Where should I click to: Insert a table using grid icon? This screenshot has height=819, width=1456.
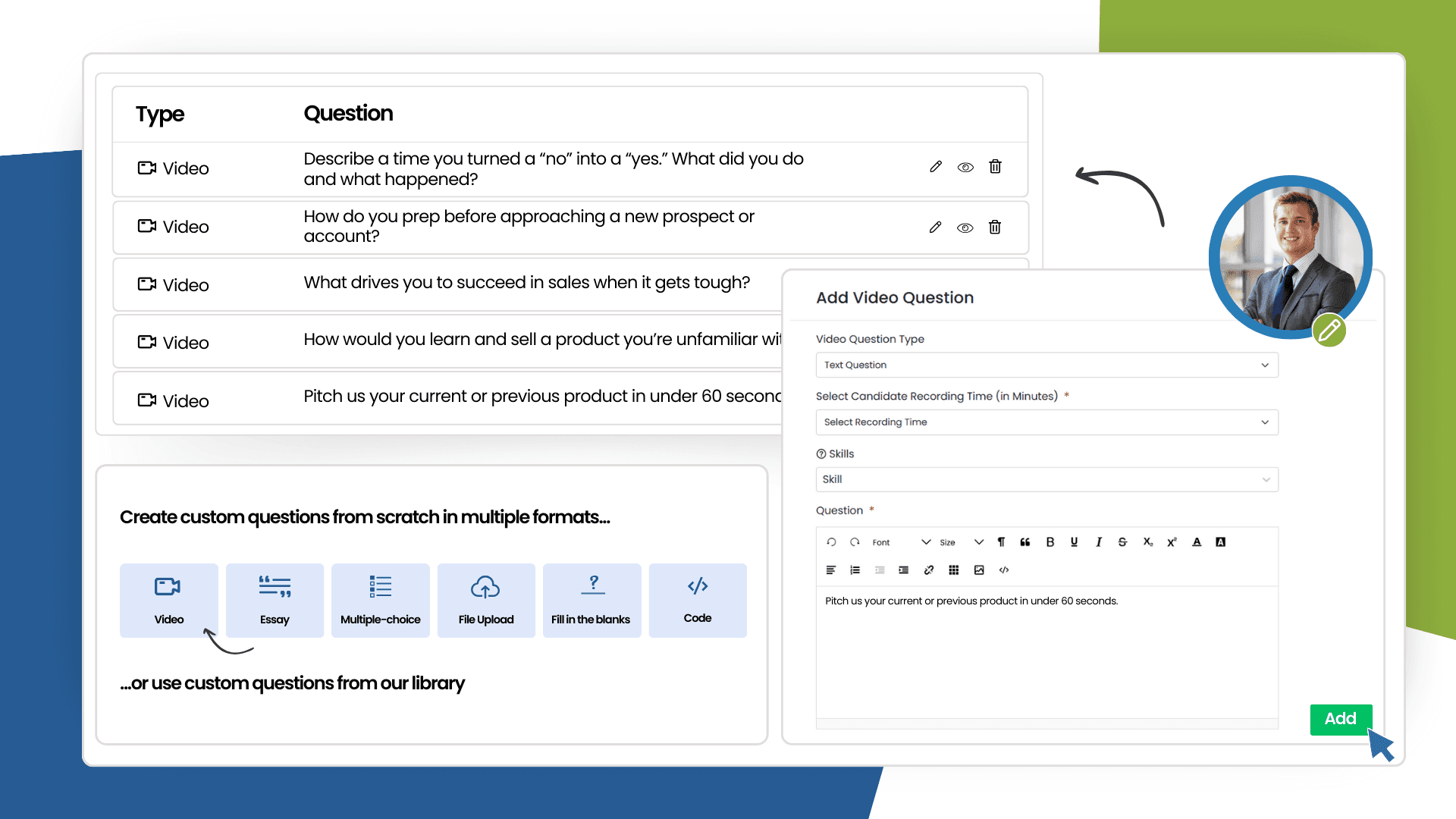click(954, 570)
